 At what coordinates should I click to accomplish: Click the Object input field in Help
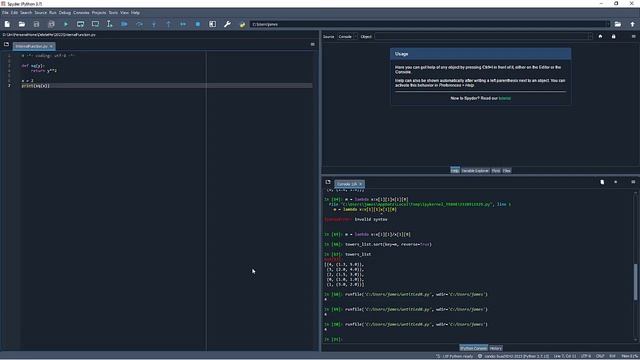[x=481, y=37]
